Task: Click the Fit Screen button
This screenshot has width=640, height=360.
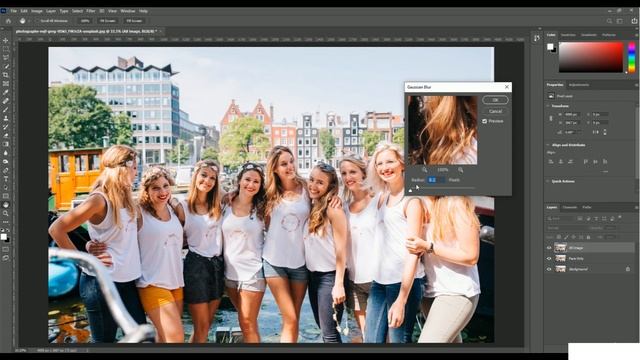Action: (x=108, y=21)
